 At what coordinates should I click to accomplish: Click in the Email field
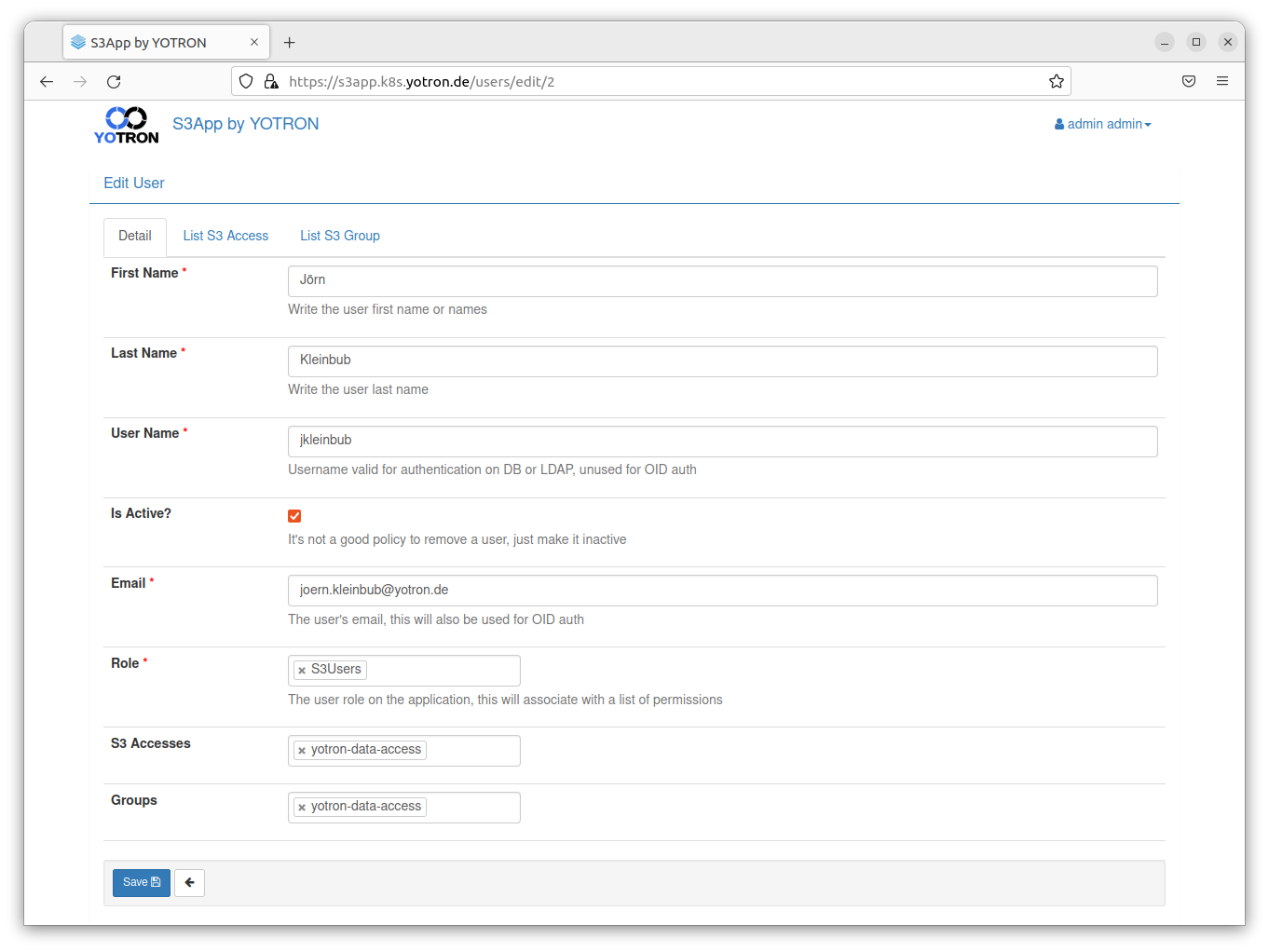(x=723, y=591)
